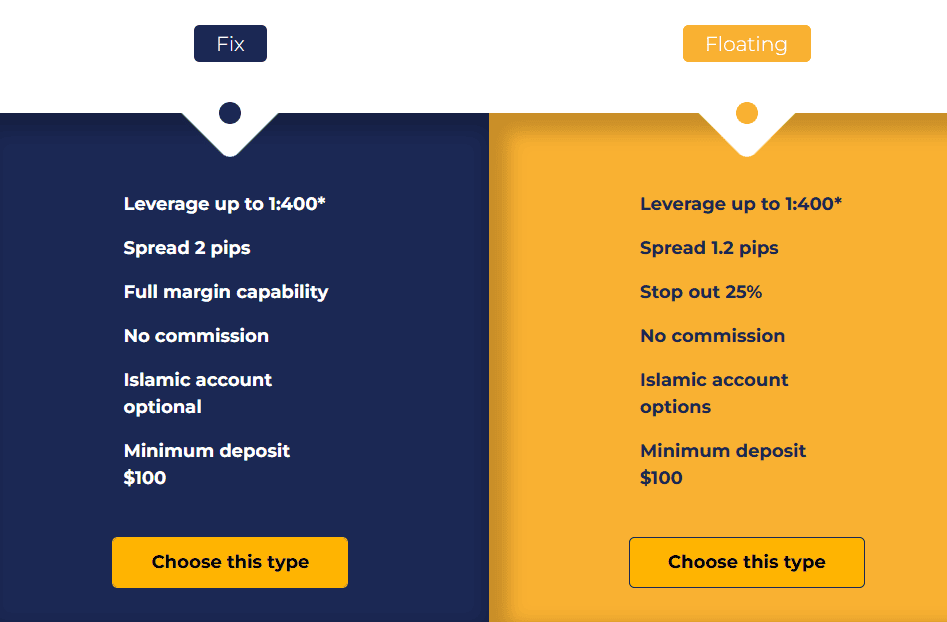Click the navy dot indicator below Fix
The width and height of the screenshot is (947, 622).
coord(229,112)
